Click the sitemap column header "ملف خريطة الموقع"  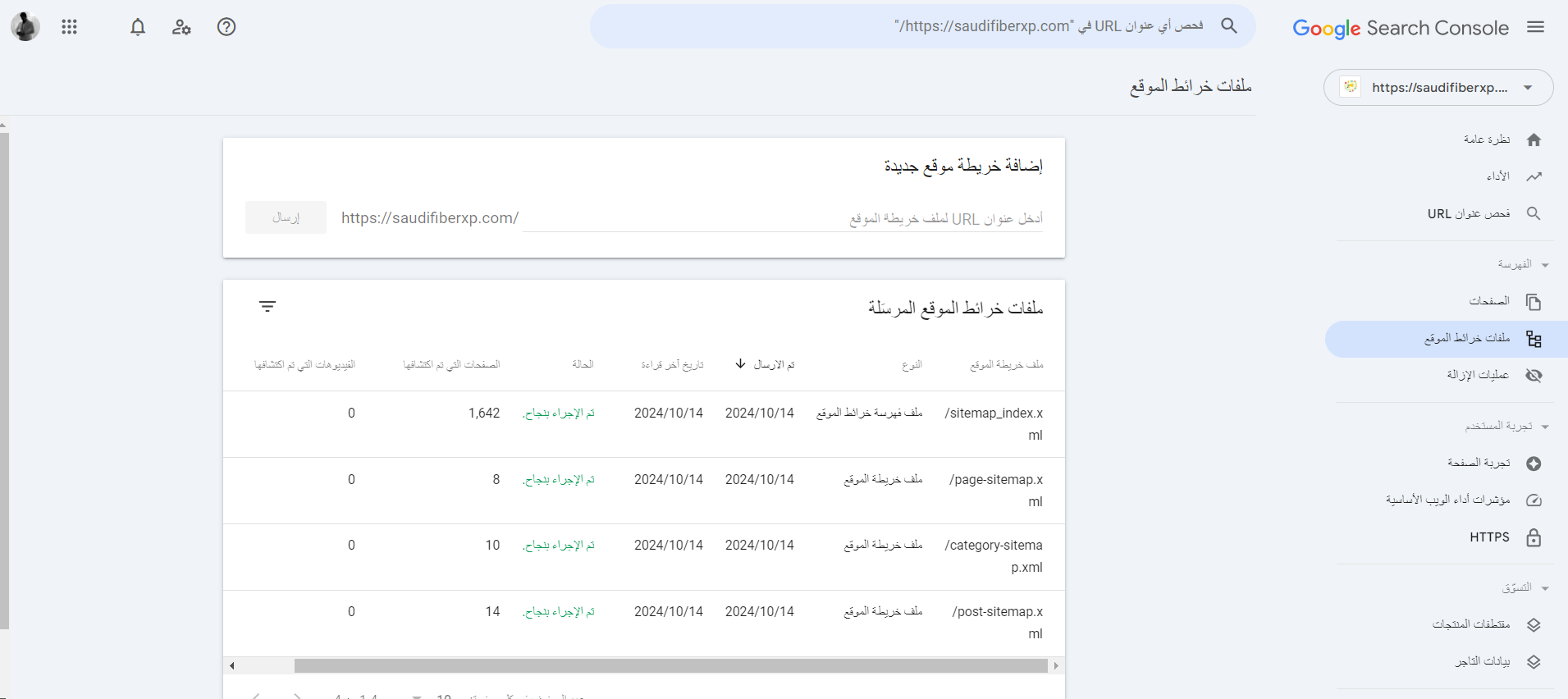click(1007, 364)
